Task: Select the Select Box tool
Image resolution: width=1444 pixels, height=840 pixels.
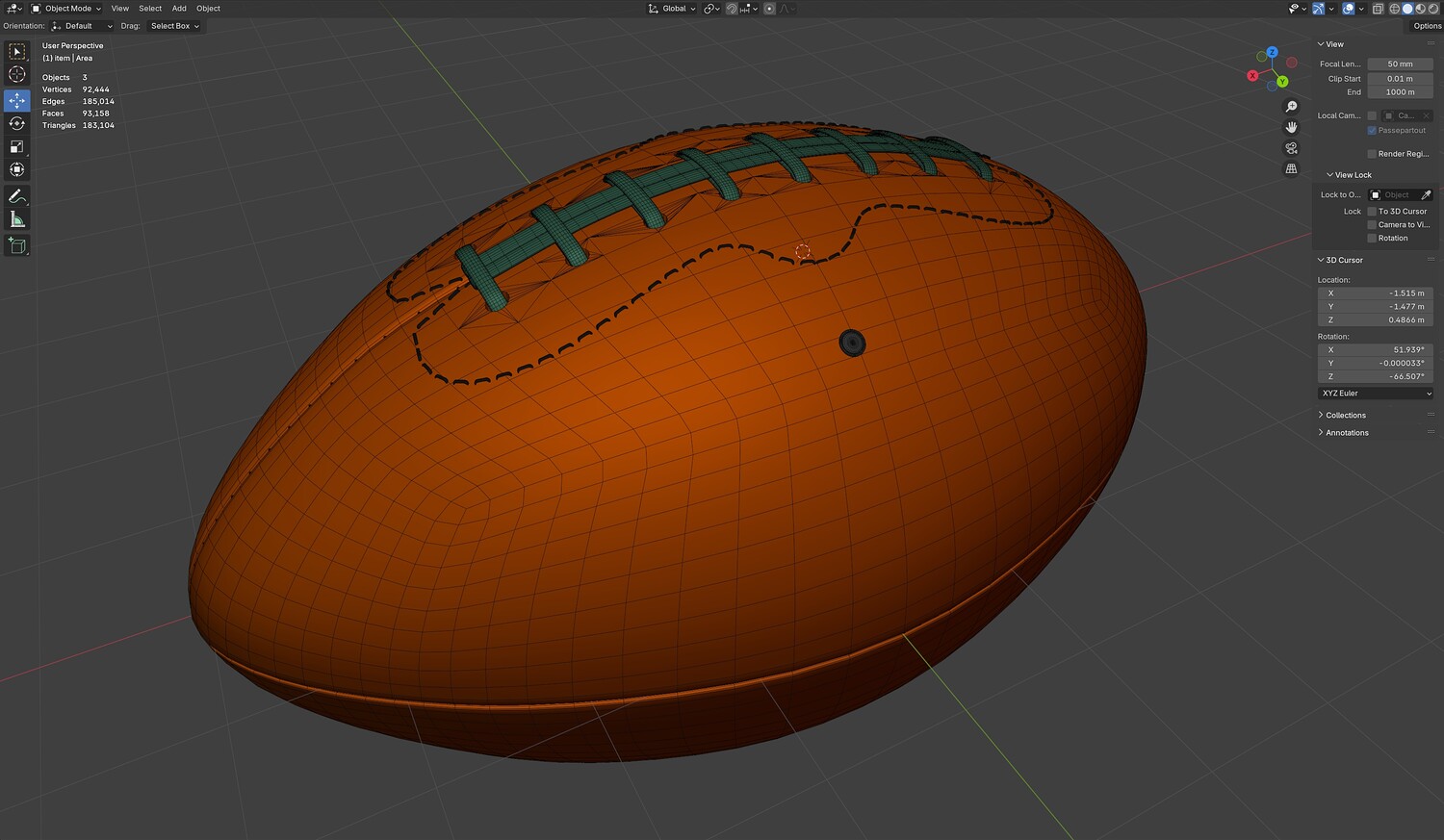Action: coord(16,52)
